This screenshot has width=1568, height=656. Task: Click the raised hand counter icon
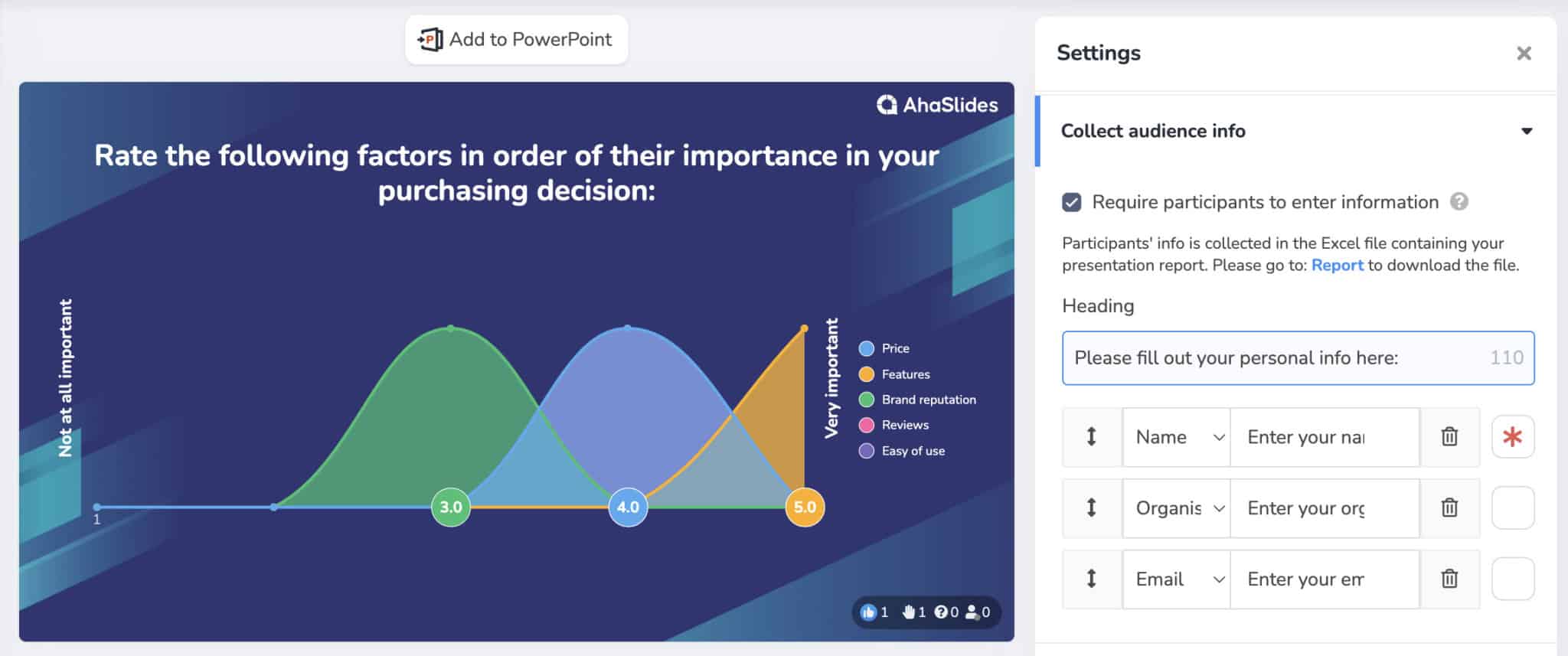(909, 612)
